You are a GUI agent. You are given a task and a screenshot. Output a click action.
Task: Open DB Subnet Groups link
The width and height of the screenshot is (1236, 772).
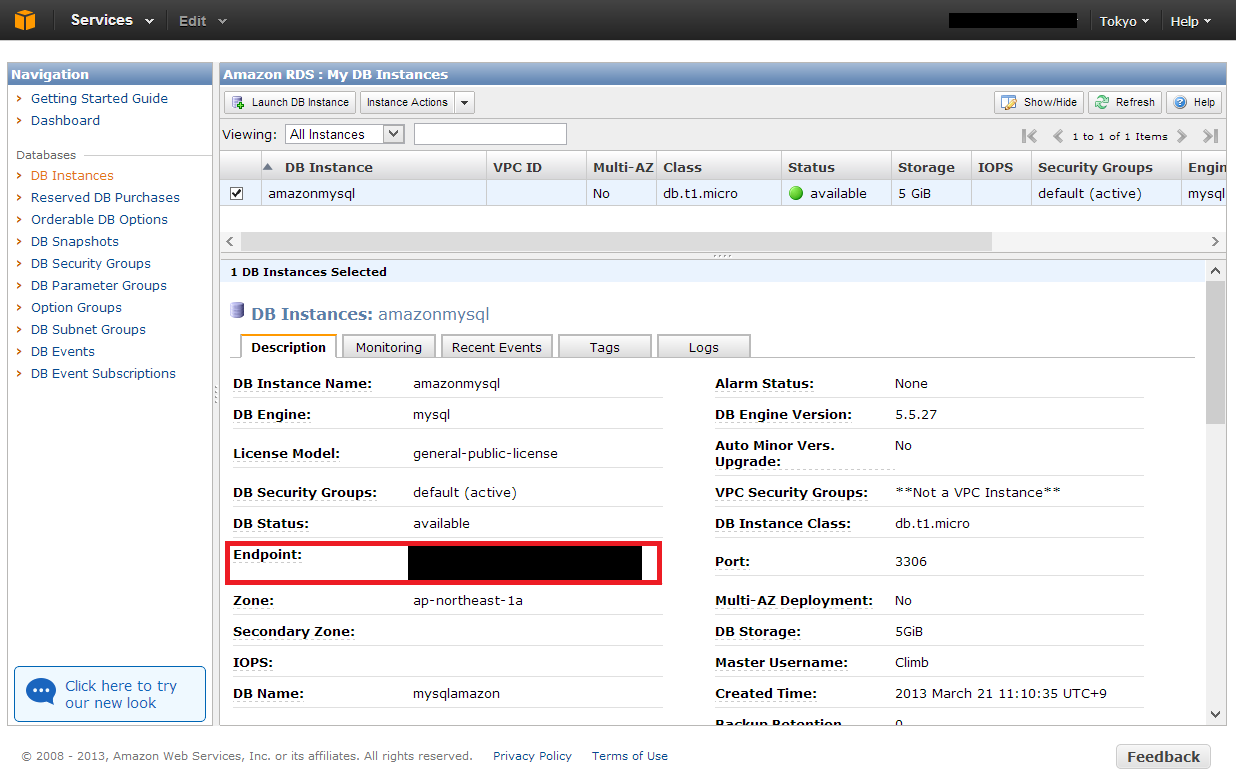click(x=88, y=329)
